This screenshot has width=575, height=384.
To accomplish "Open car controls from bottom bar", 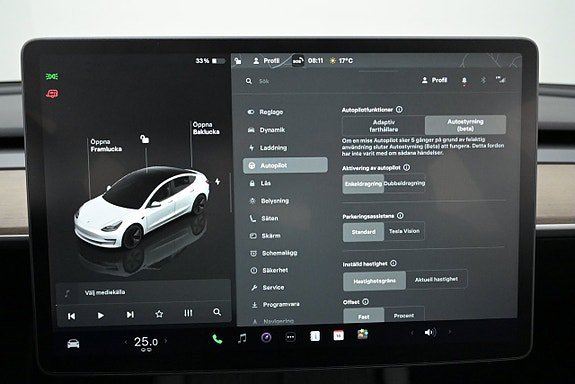I will pyautogui.click(x=73, y=344).
